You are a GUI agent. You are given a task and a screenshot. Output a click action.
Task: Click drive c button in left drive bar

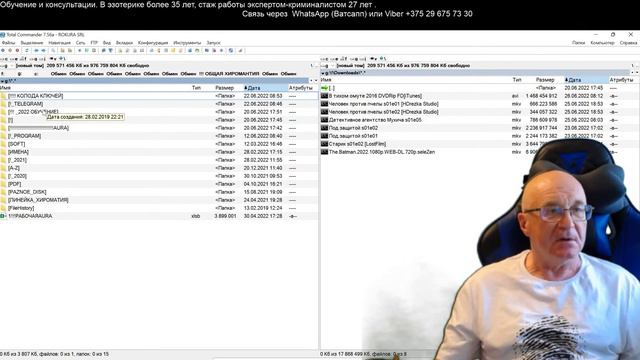click(4, 59)
